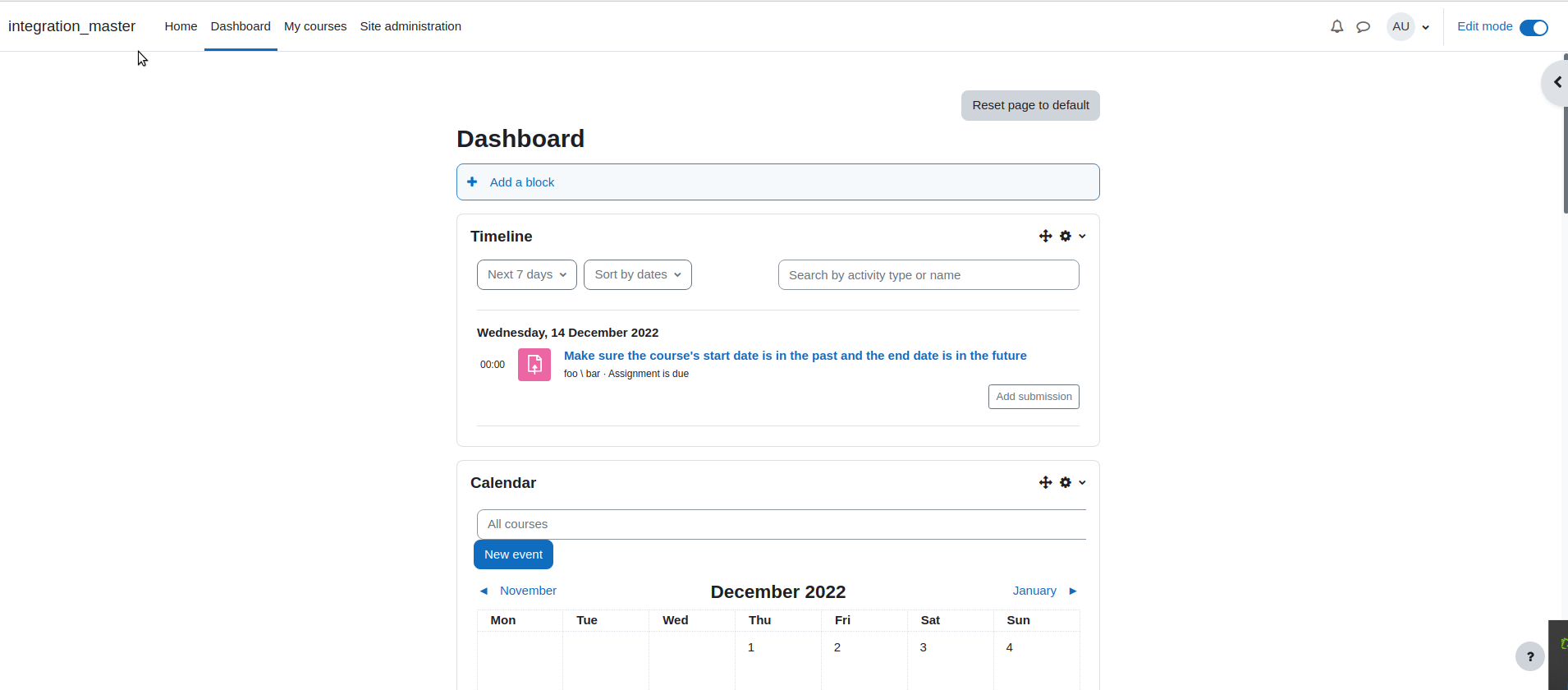Click the December 2022 calendar heading
1568x690 pixels.
[x=778, y=591]
